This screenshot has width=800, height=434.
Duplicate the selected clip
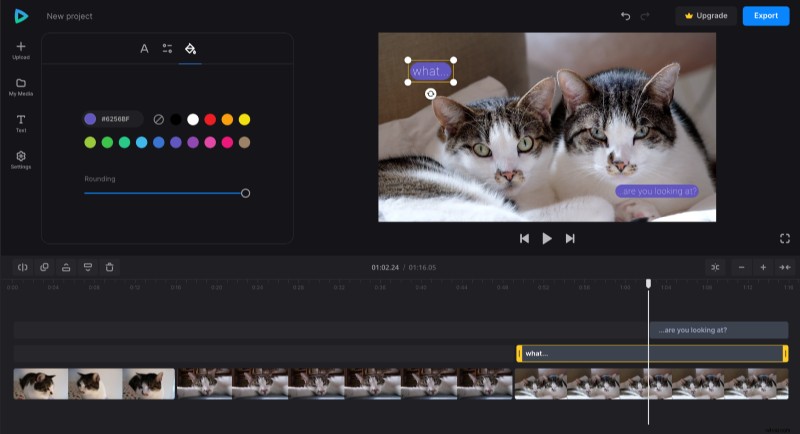[44, 267]
